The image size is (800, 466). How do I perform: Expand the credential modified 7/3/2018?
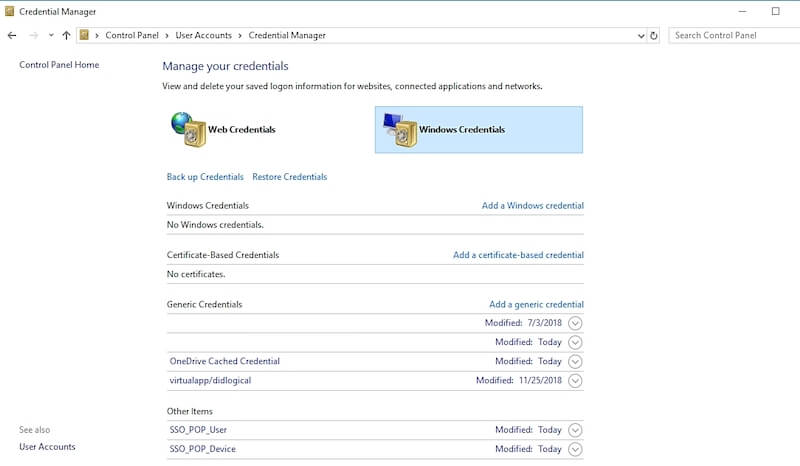(575, 323)
